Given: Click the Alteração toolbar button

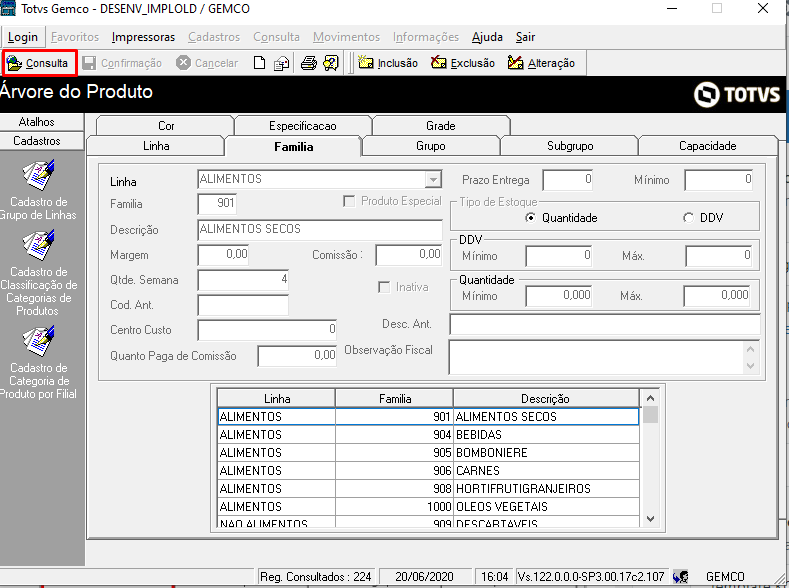Looking at the screenshot, I should (x=541, y=63).
